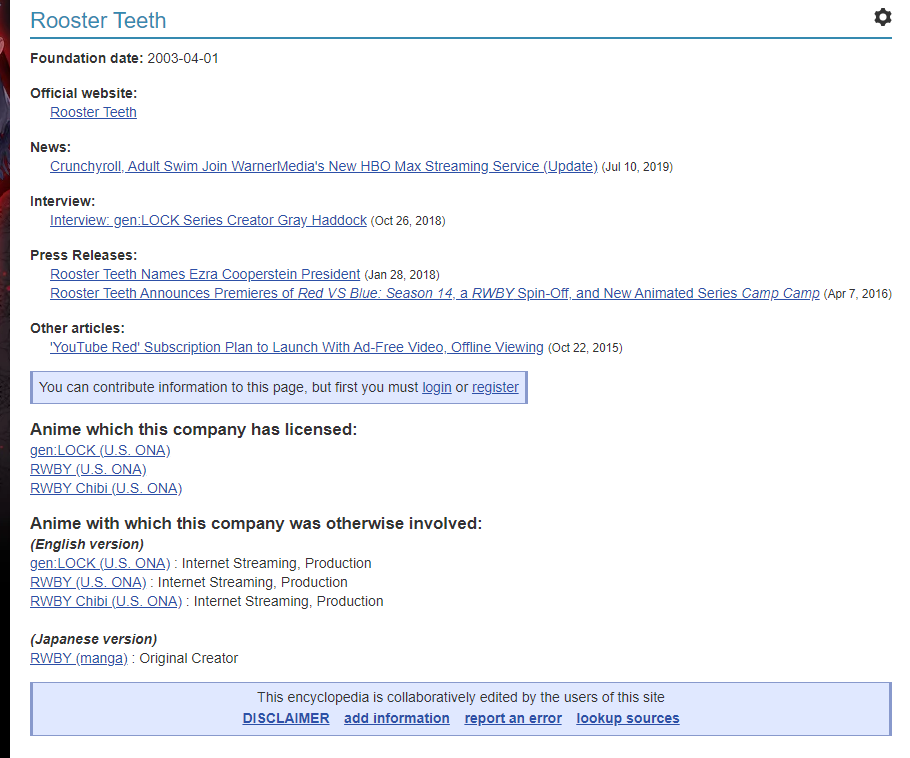
Task: Open Ezra Cooperstein President press release
Action: (205, 274)
